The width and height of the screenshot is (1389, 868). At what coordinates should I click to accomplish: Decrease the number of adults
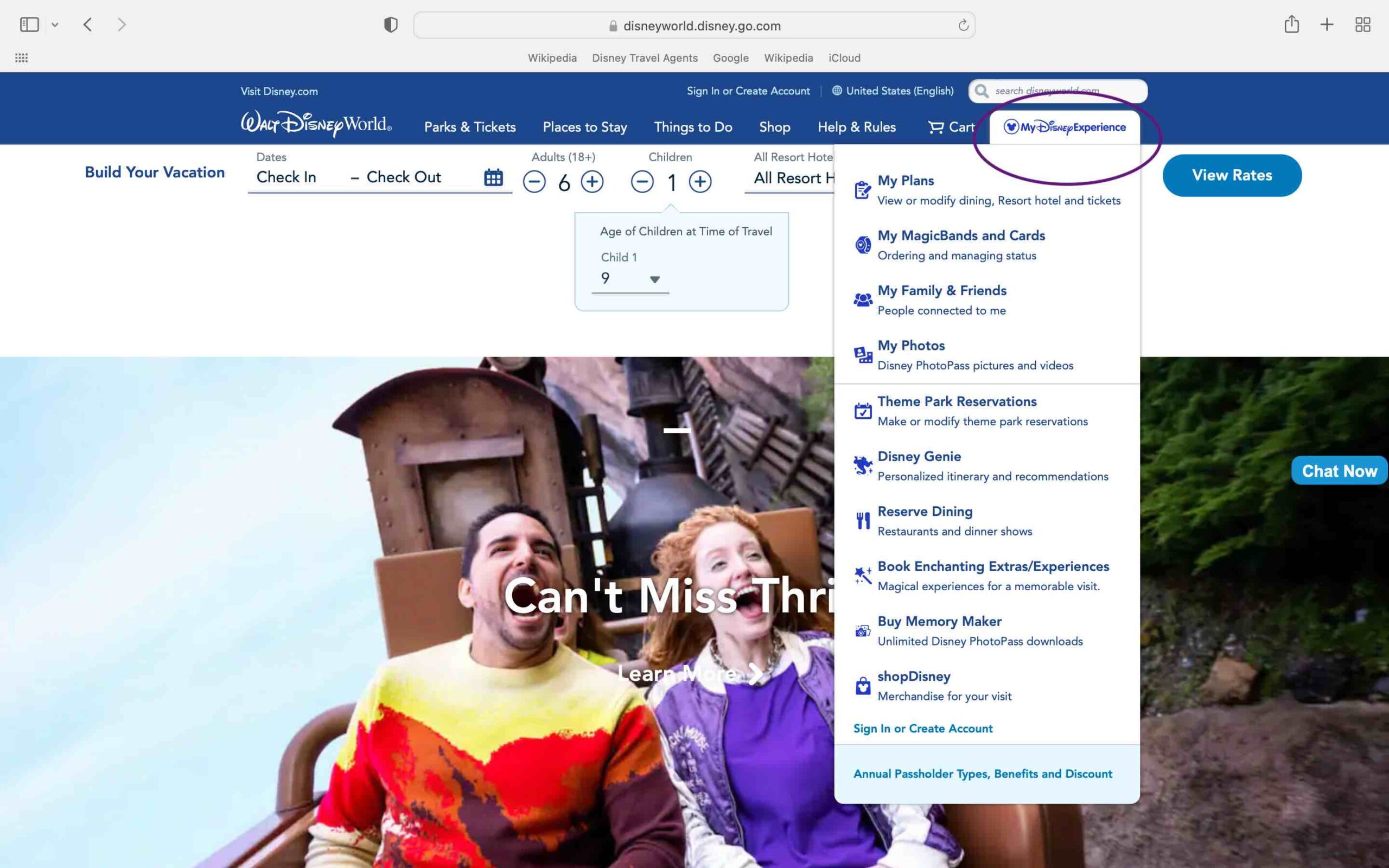coord(534,181)
